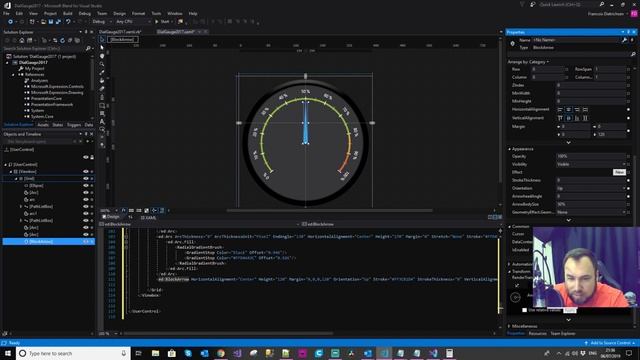Screen dimensions: 640x360
Task: Open the Visibility dropdown
Action: pos(591,164)
